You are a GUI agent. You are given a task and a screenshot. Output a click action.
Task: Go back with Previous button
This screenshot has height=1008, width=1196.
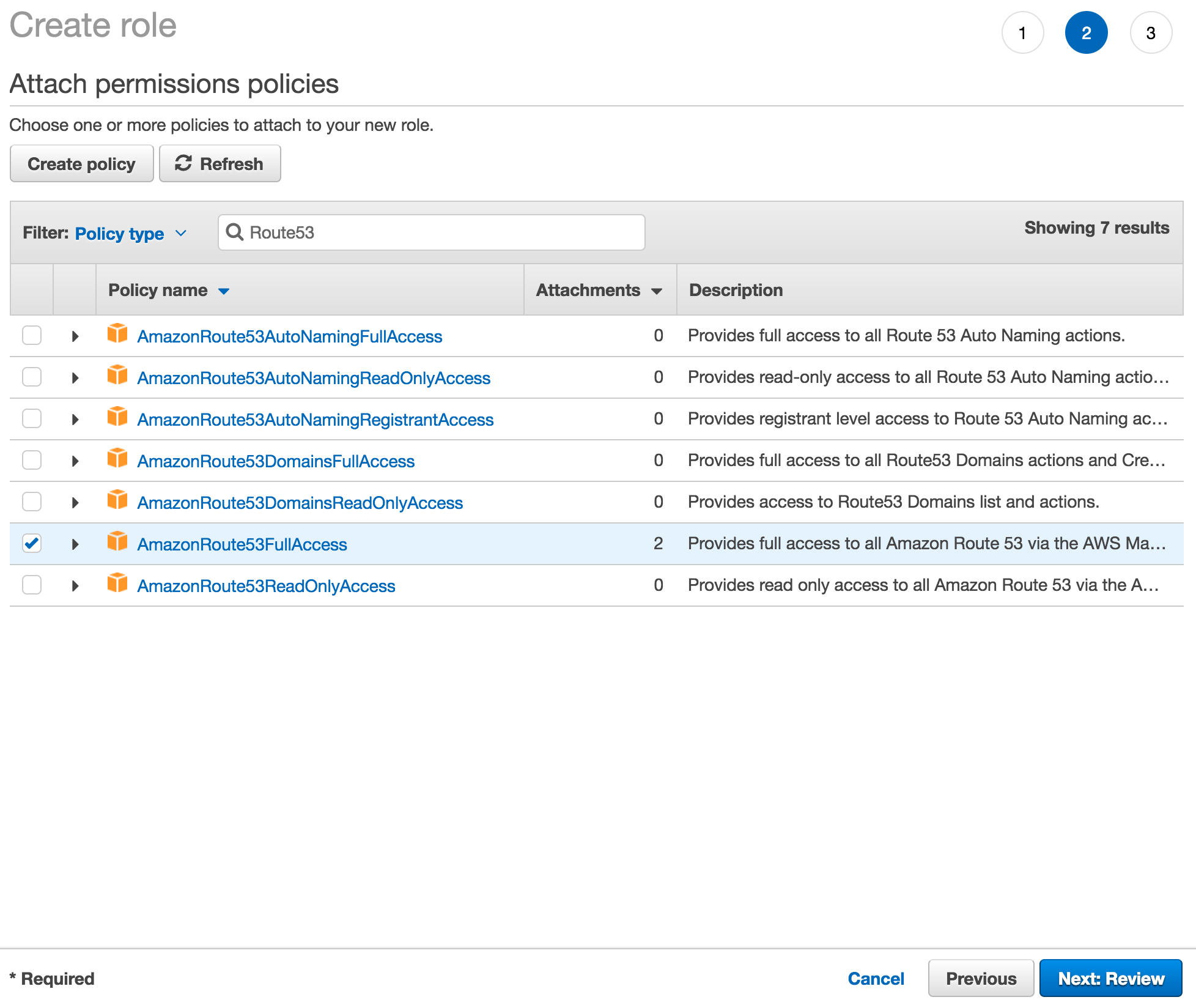[x=981, y=979]
